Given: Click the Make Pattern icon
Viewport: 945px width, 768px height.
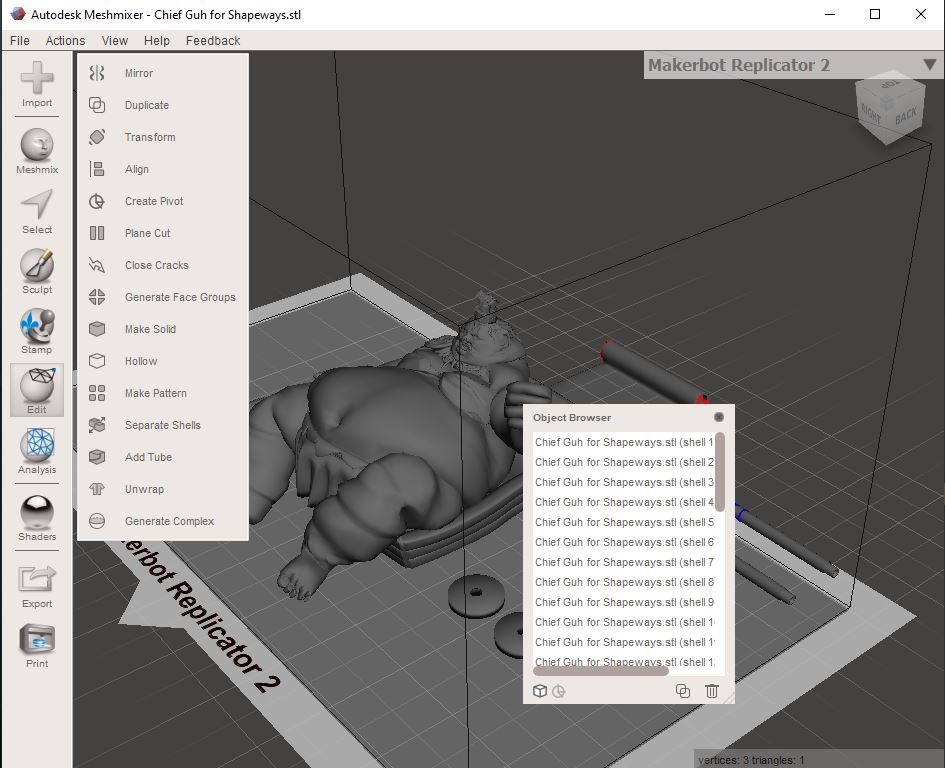Looking at the screenshot, I should point(97,393).
